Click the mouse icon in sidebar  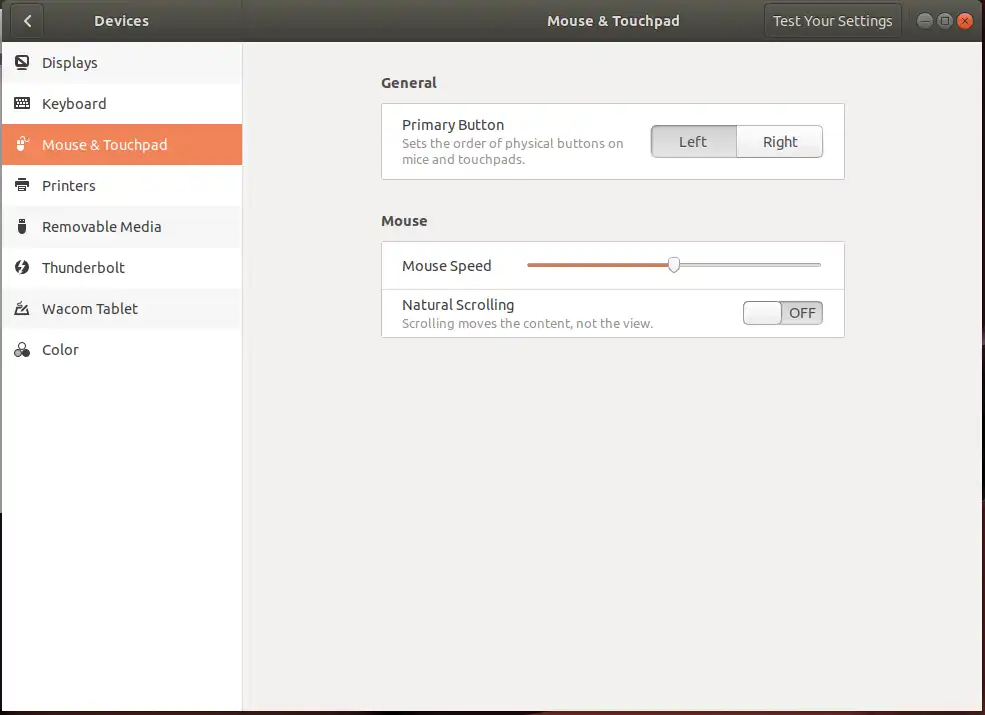[x=22, y=144]
